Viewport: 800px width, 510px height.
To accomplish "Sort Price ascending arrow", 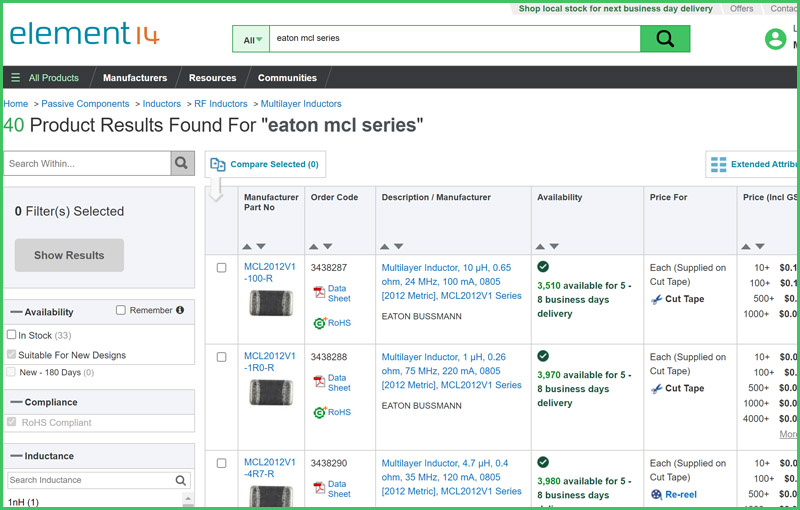I will tap(746, 246).
